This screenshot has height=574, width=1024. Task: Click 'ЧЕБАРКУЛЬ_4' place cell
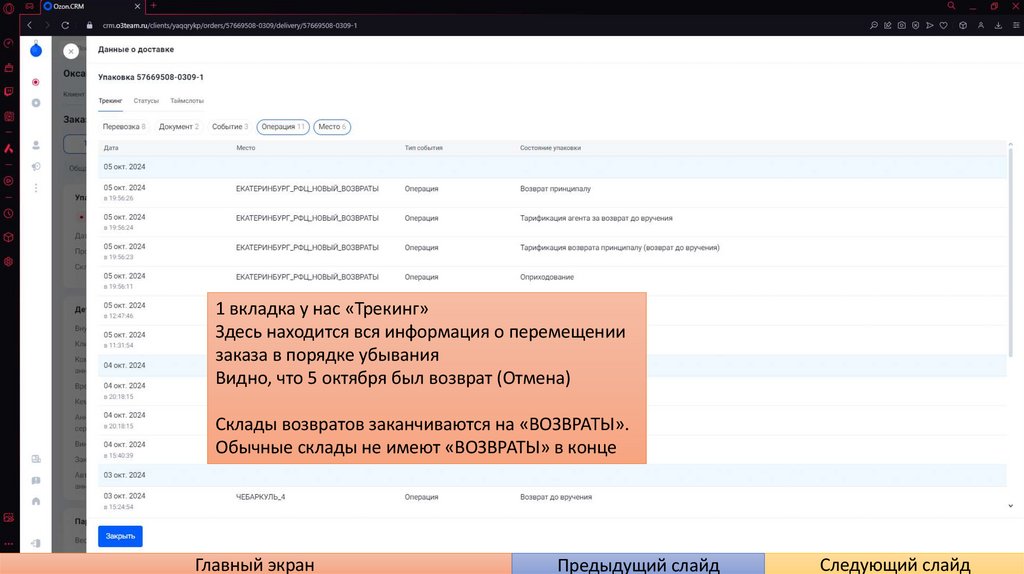tap(261, 497)
